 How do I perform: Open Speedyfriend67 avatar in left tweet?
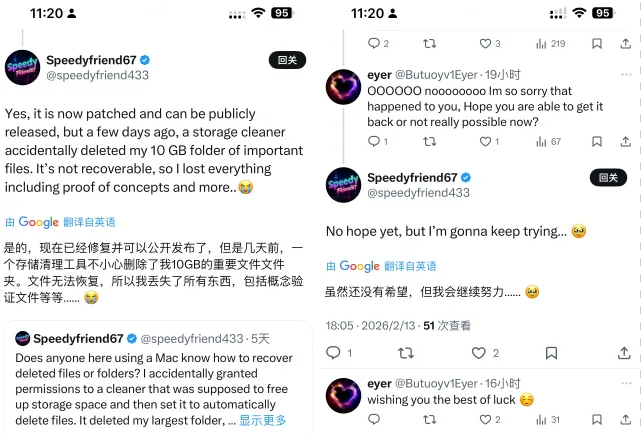[x=22, y=67]
